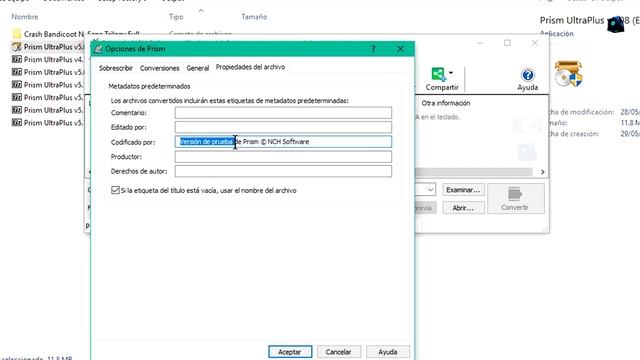Click the Editado por input field
The height and width of the screenshot is (360, 640).
click(283, 127)
